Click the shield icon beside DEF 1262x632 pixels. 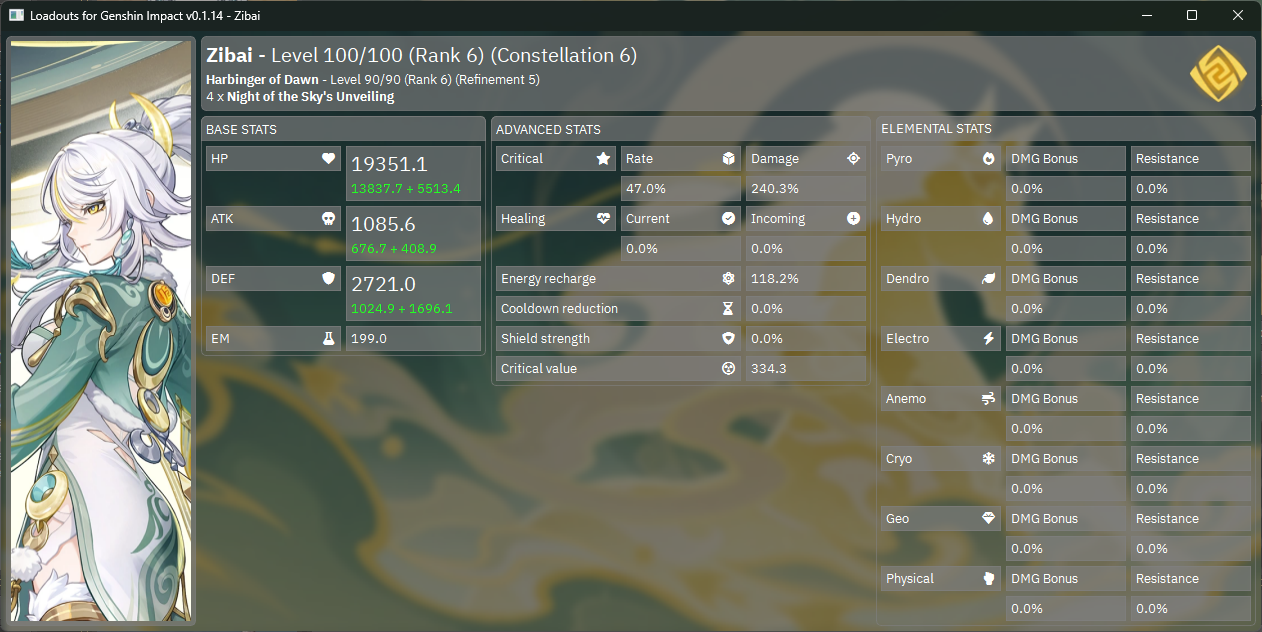coord(328,279)
